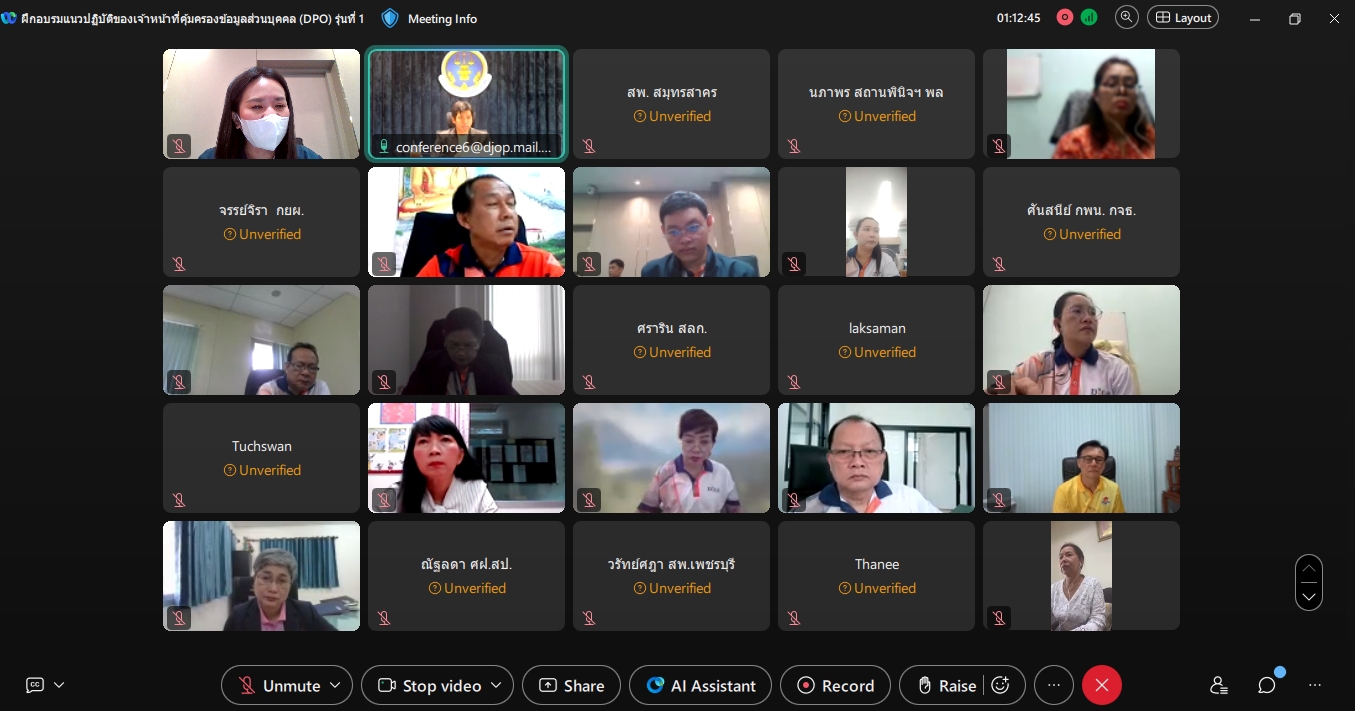The image size is (1355, 711).
Task: Raise hand with the Raise button
Action: click(x=946, y=685)
